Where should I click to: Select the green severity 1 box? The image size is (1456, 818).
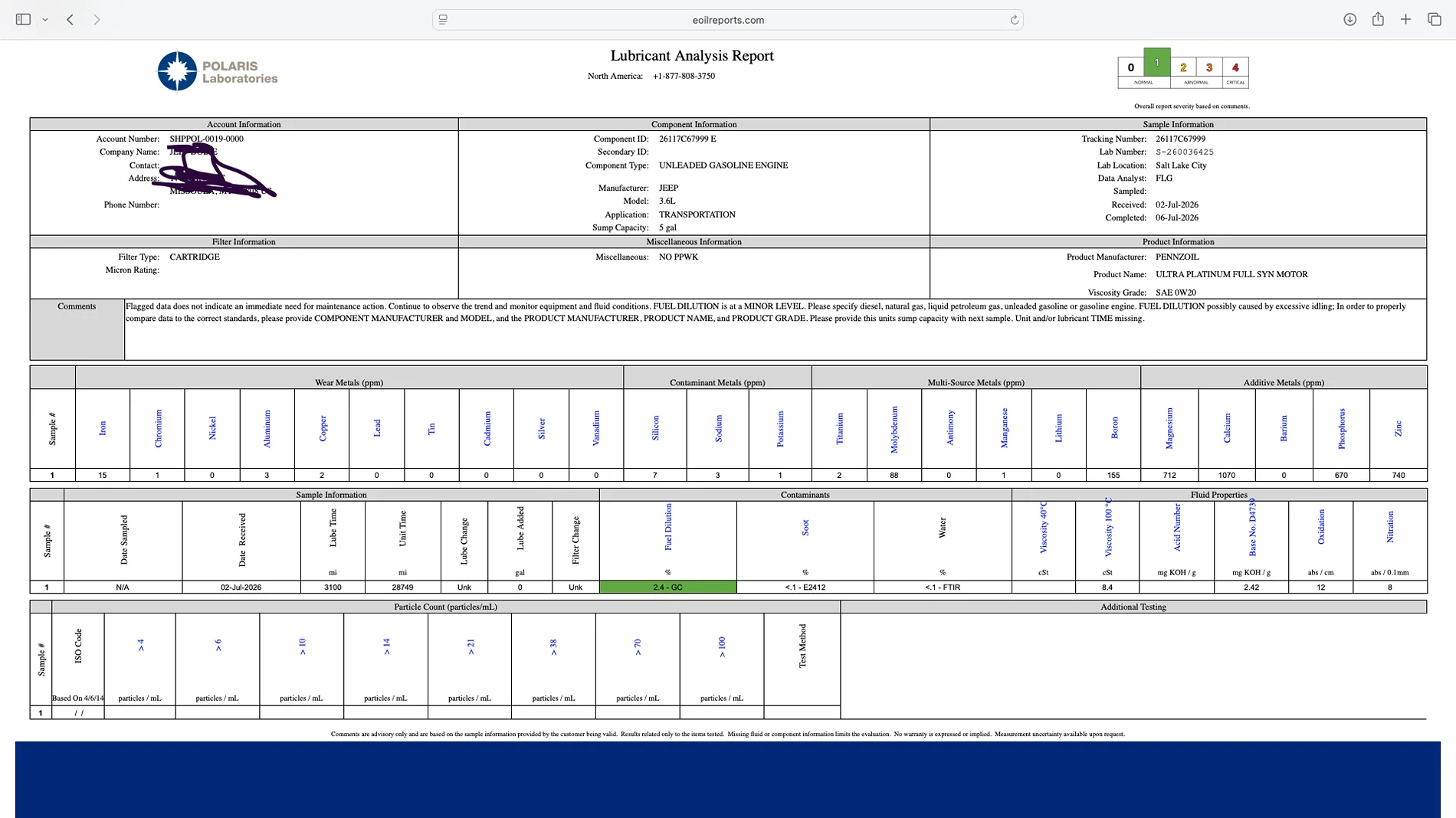click(x=1156, y=63)
